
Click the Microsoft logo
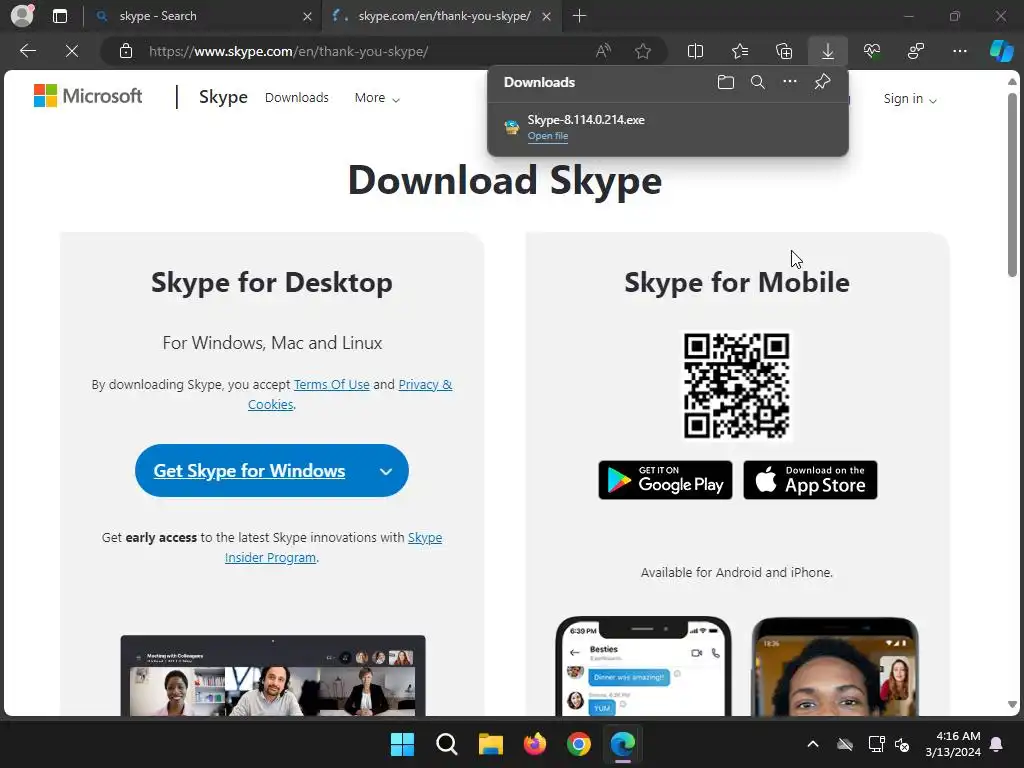[88, 96]
